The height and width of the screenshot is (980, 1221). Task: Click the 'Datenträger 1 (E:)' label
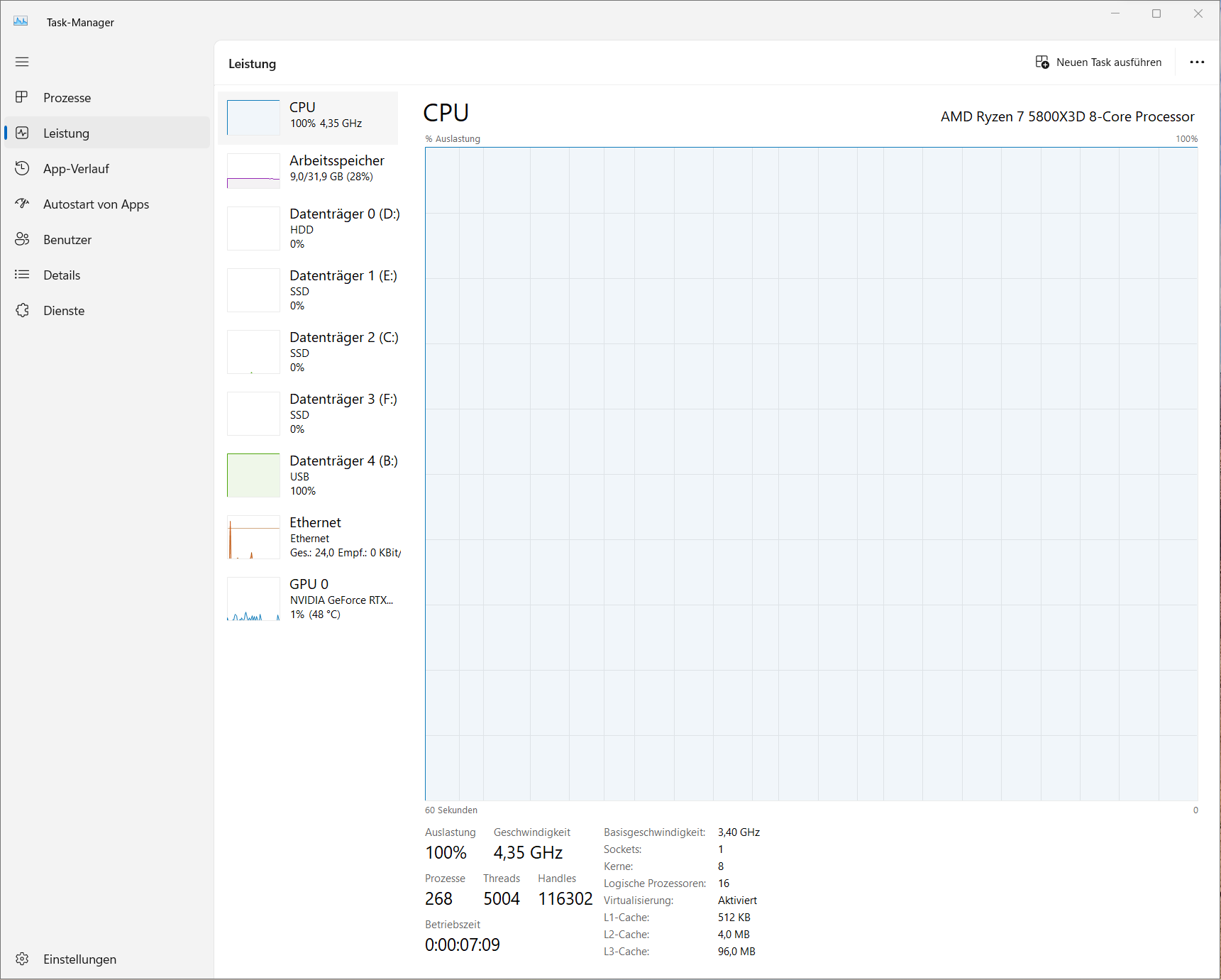(343, 275)
